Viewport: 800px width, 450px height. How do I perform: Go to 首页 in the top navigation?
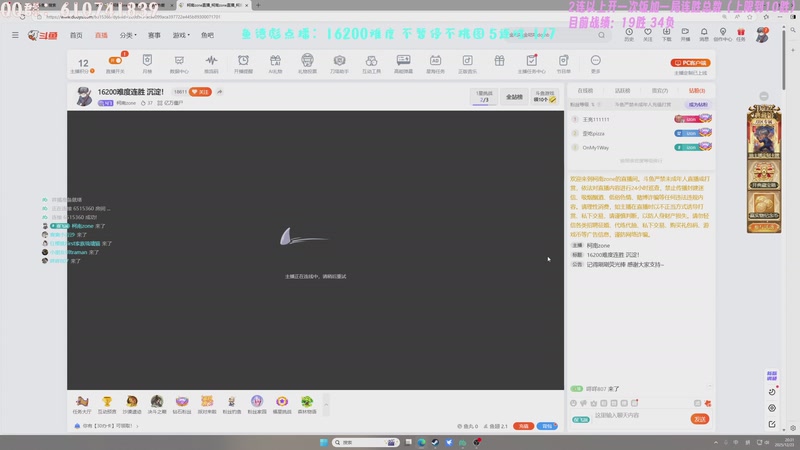coord(76,35)
